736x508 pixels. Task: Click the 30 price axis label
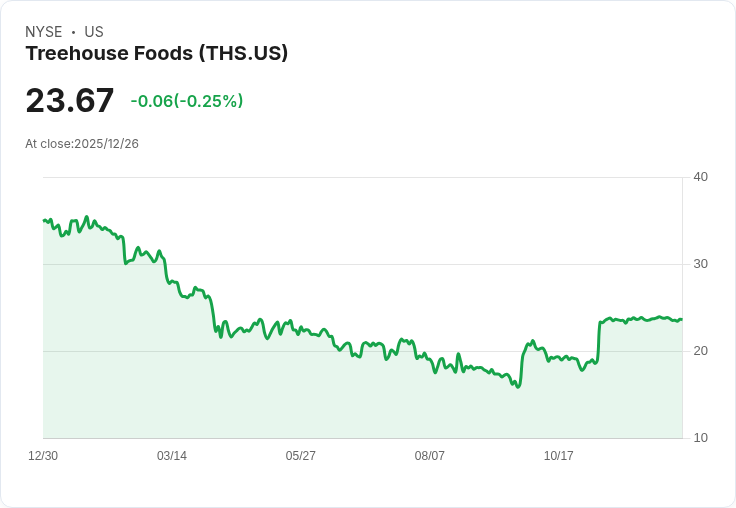point(700,264)
